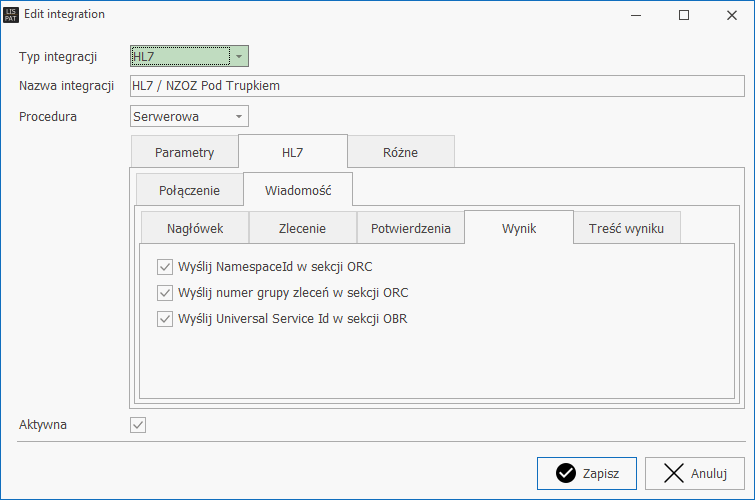Viewport: 755px width, 500px height.
Task: Open the Treść wyniku tab
Action: [x=626, y=228]
